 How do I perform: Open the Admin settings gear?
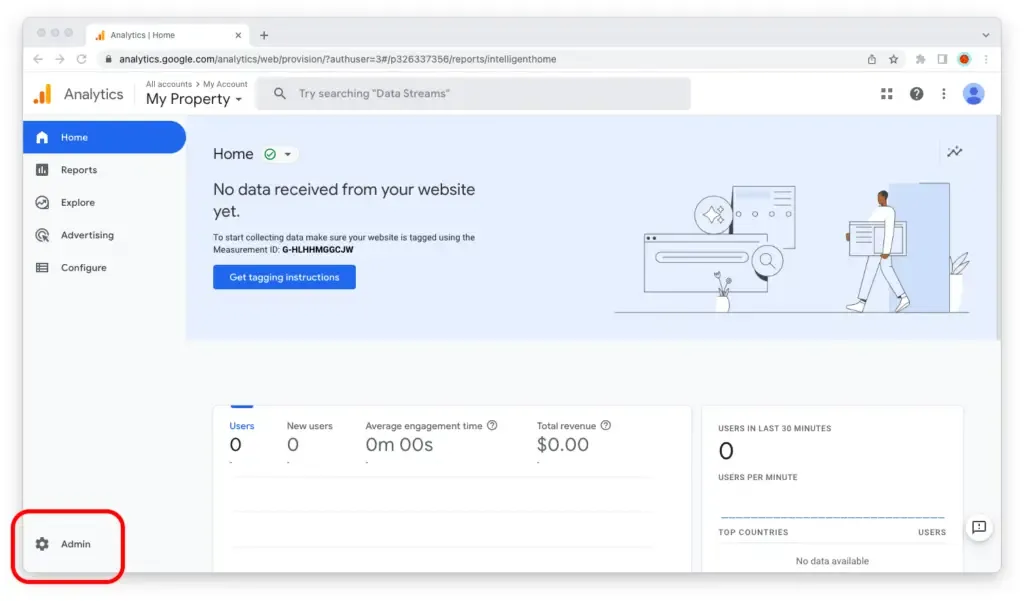[x=65, y=544]
